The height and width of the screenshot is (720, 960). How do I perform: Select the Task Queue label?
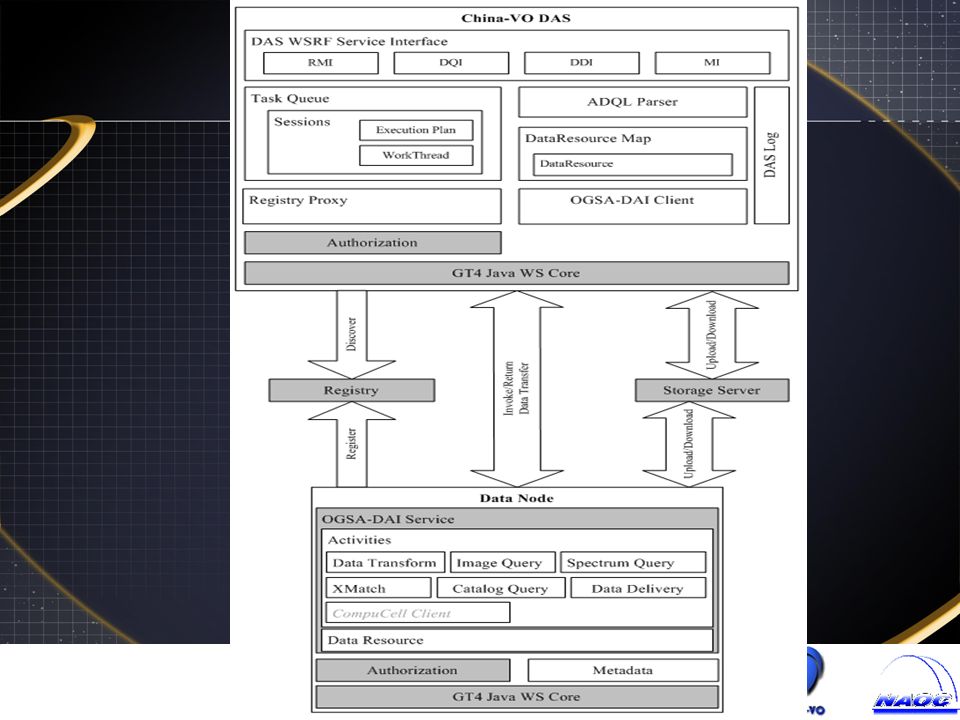290,98
